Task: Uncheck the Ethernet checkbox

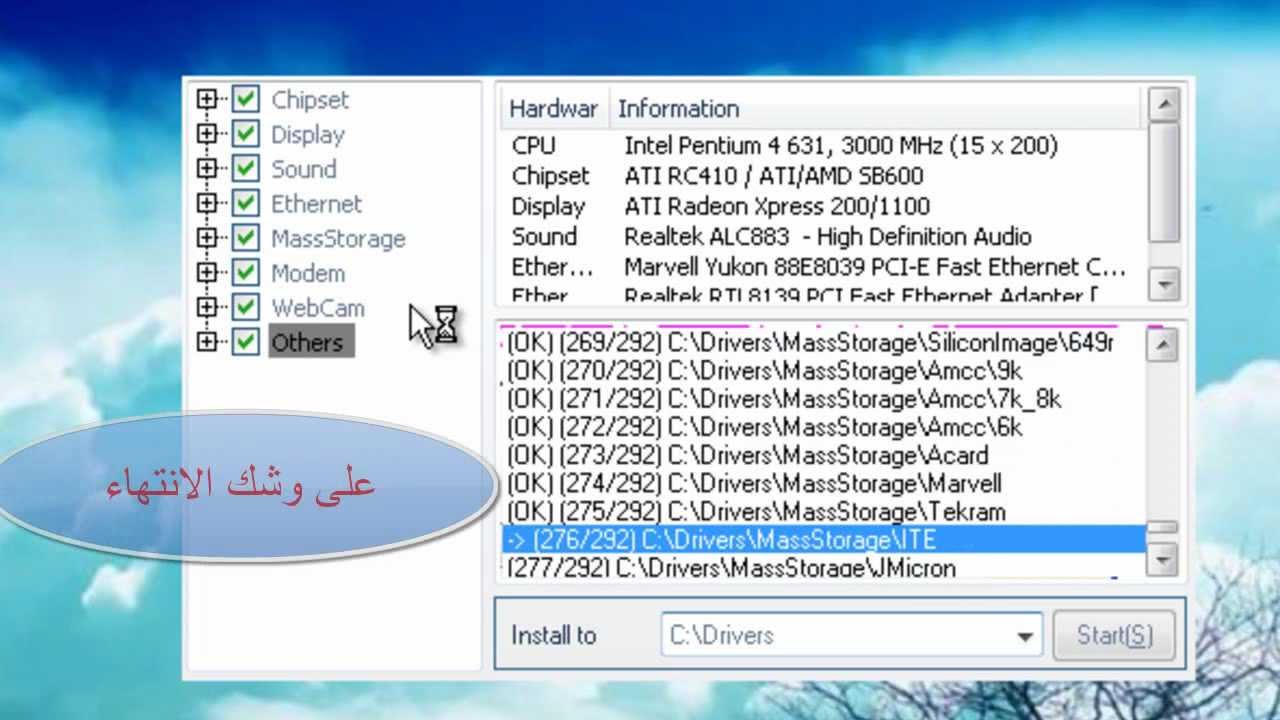Action: pyautogui.click(x=245, y=204)
